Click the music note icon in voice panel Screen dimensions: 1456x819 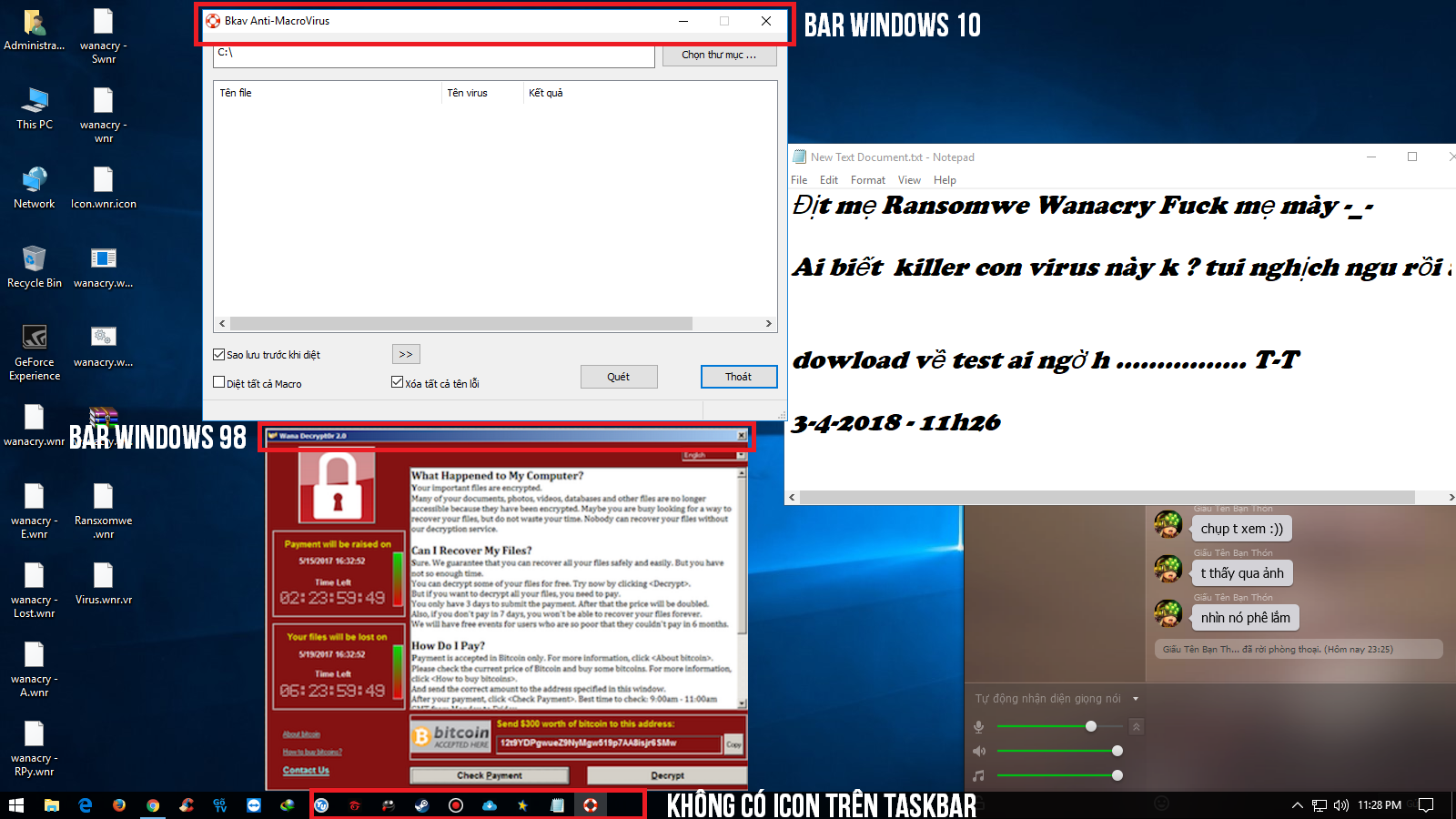pyautogui.click(x=979, y=775)
